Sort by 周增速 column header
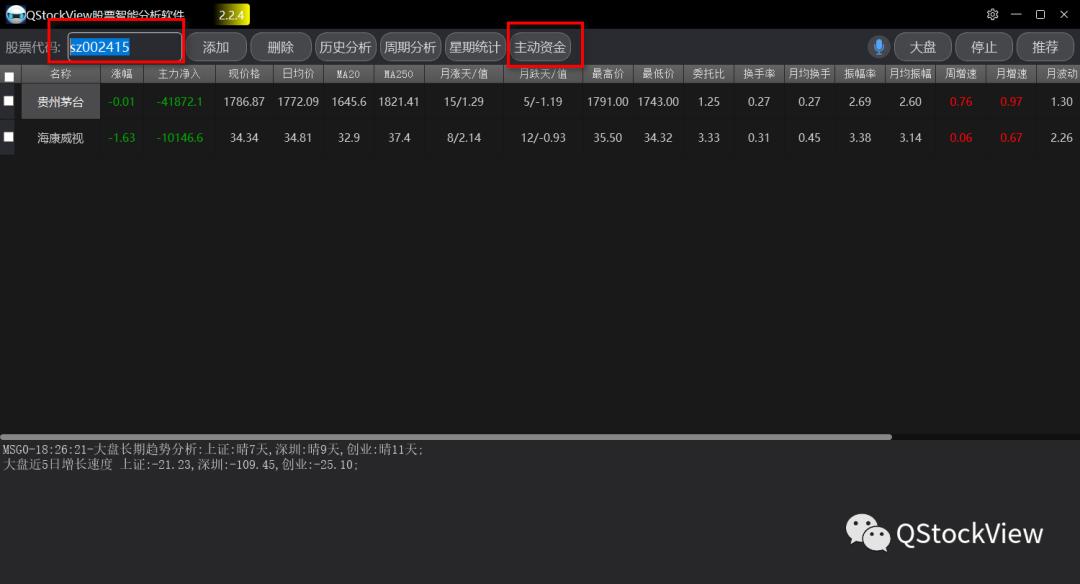The width and height of the screenshot is (1080, 584). [961, 74]
